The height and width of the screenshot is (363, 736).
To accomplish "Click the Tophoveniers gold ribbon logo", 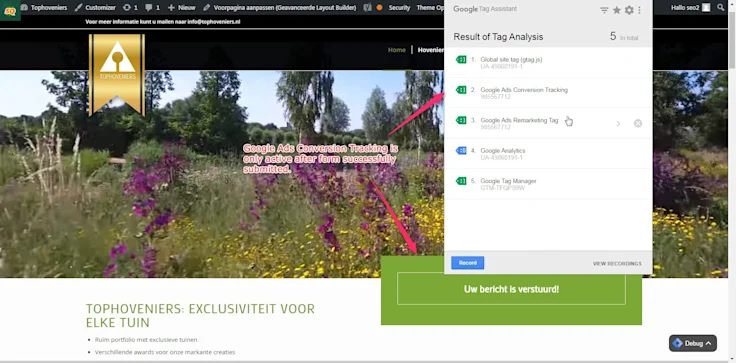I will (116, 74).
